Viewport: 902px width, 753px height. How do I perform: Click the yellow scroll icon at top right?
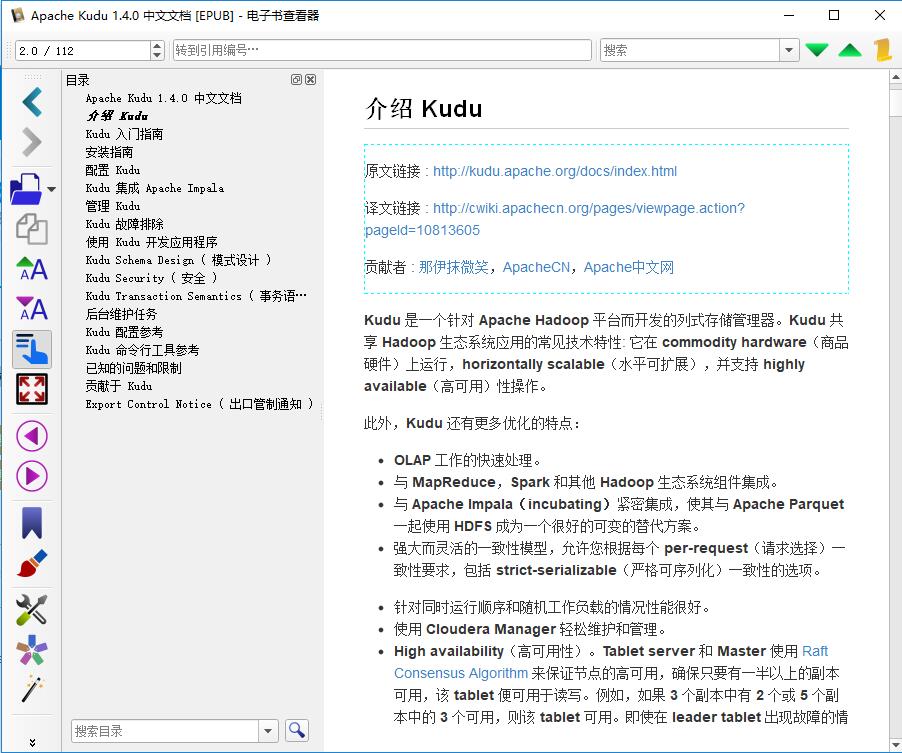pos(882,50)
